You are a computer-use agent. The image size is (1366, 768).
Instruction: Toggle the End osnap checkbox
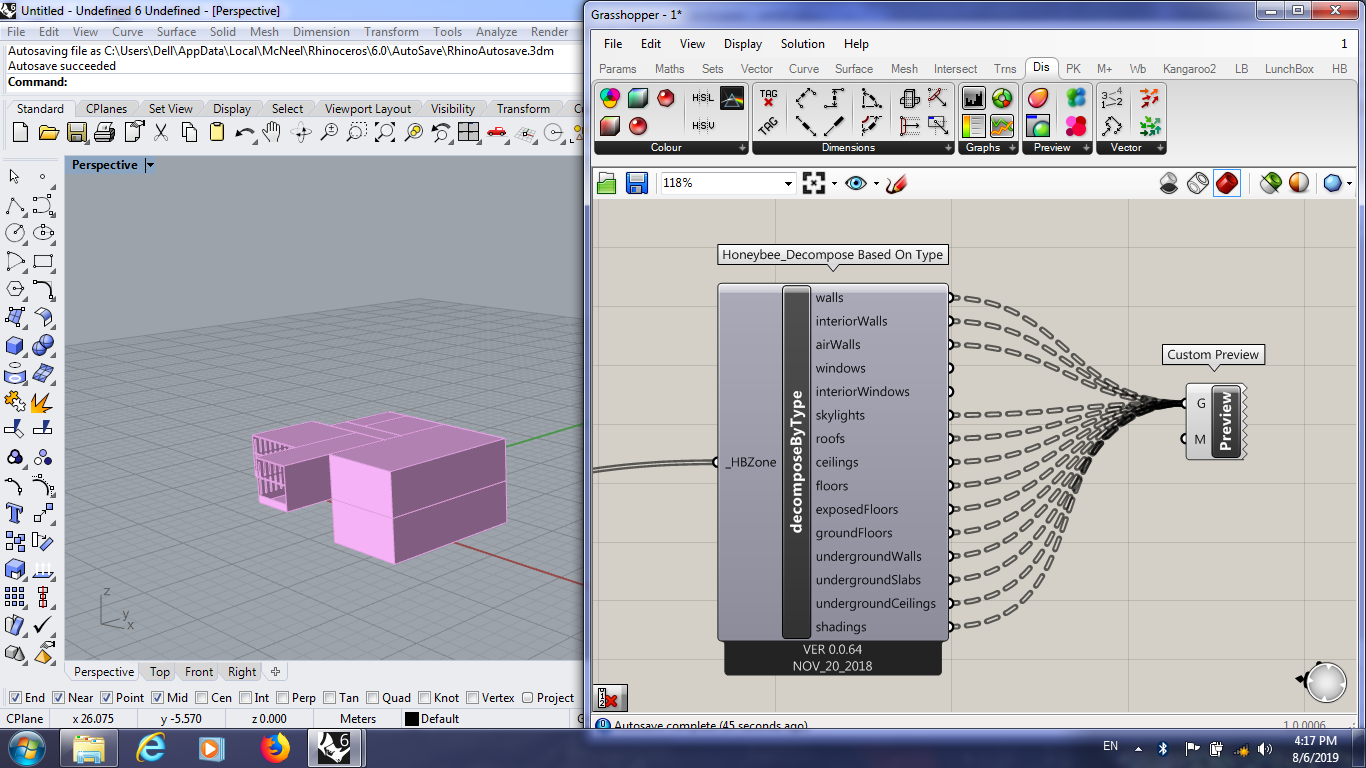pos(14,698)
